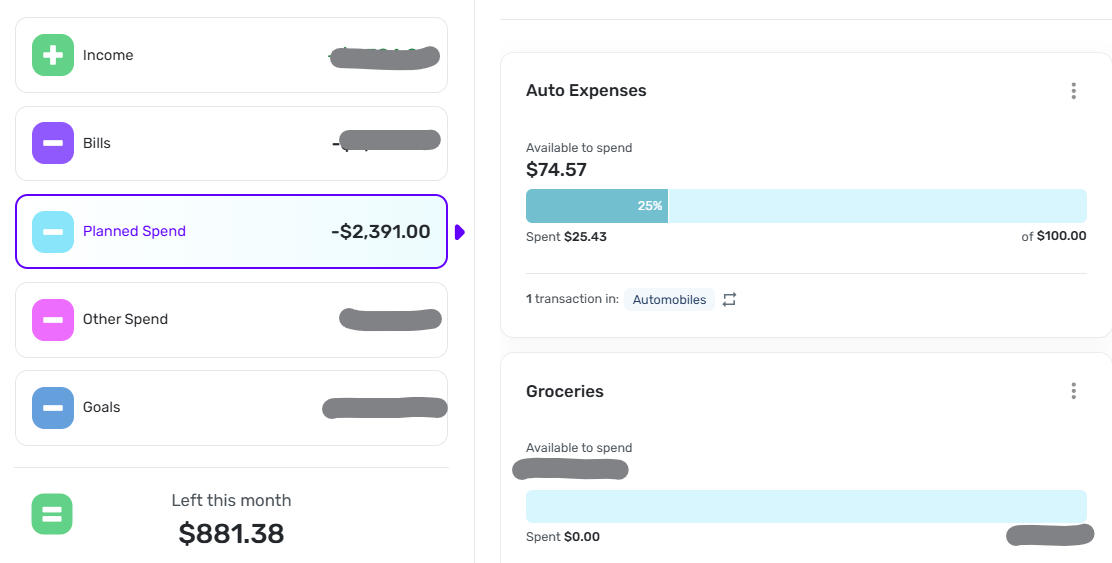This screenshot has height=563, width=1112.
Task: Click the recurring arrows icon beside Automobiles
Action: [729, 299]
